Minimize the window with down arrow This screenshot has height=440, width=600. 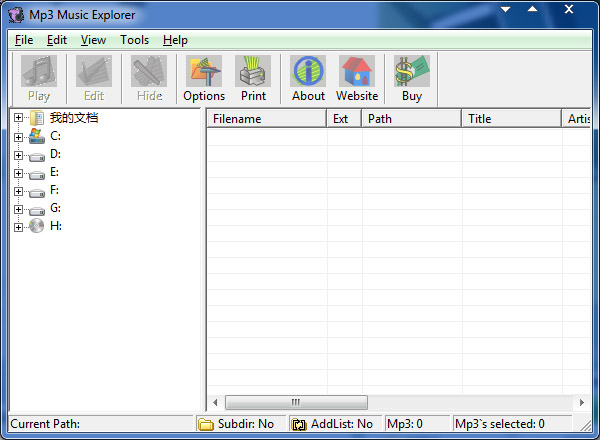click(x=505, y=9)
